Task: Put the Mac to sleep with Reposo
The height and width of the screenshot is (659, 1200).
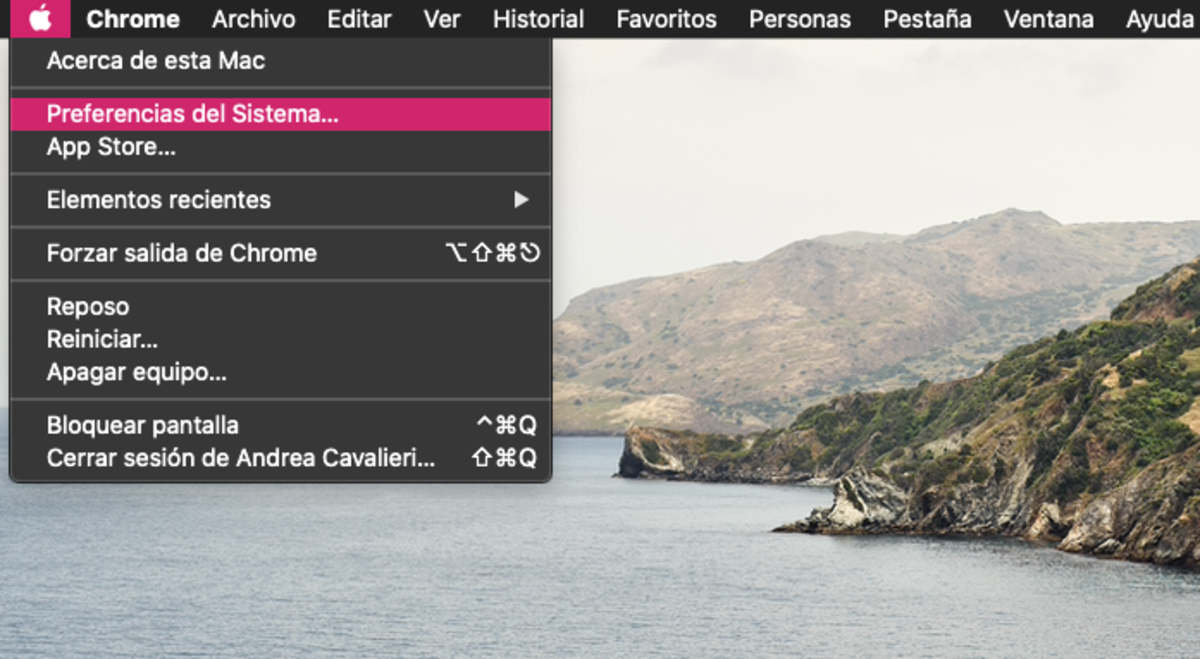Action: (x=88, y=307)
